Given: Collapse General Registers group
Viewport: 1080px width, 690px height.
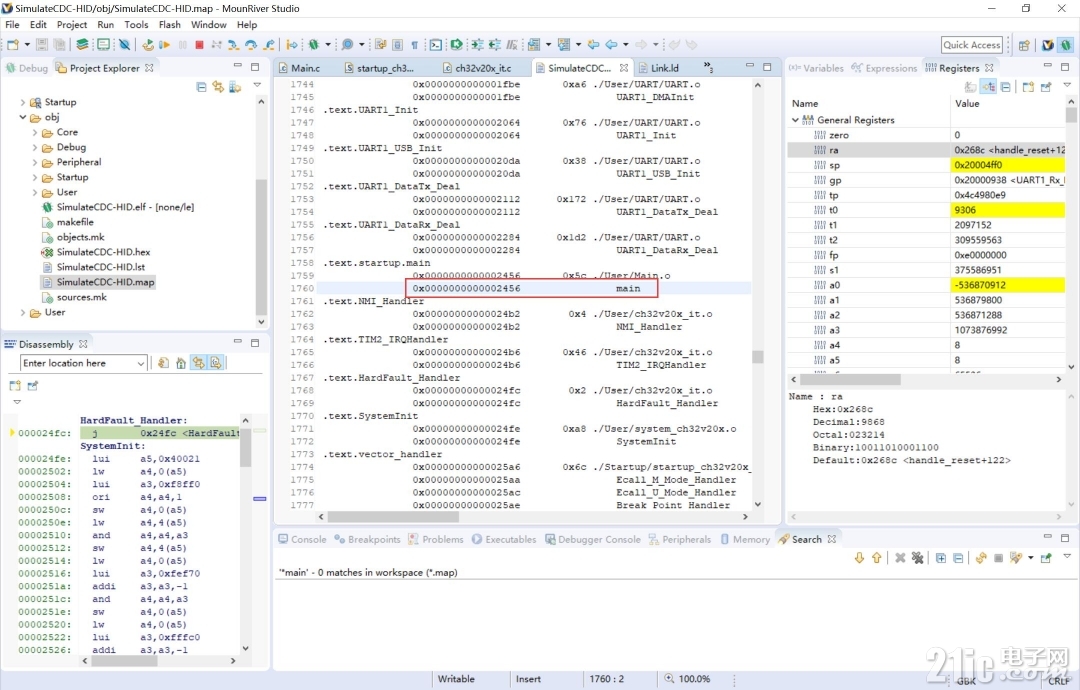Looking at the screenshot, I should [x=795, y=120].
